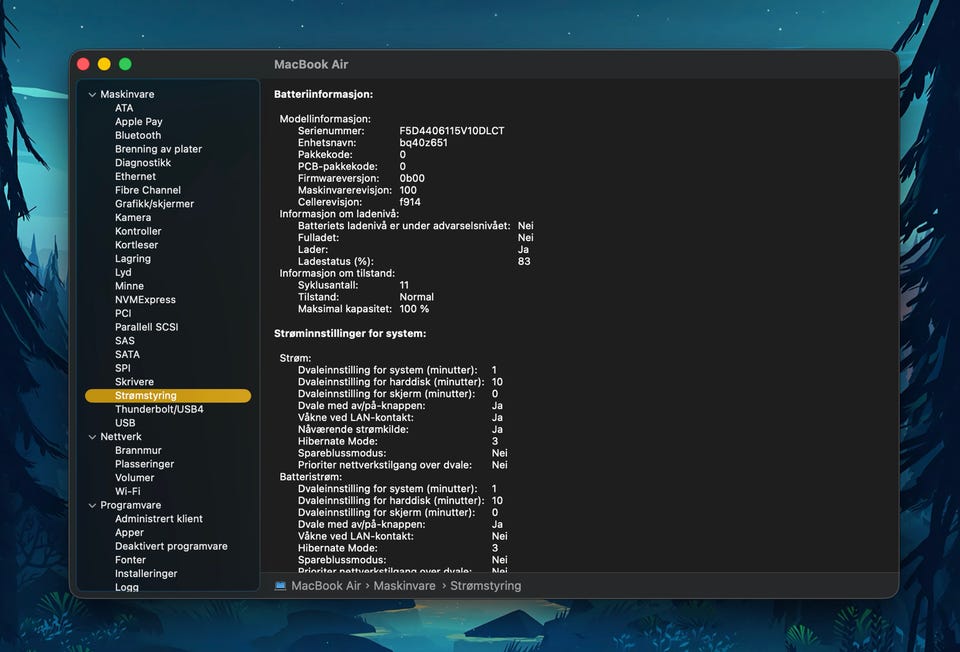Click the Modellinformasjon label
Image resolution: width=960 pixels, height=652 pixels.
point(325,119)
